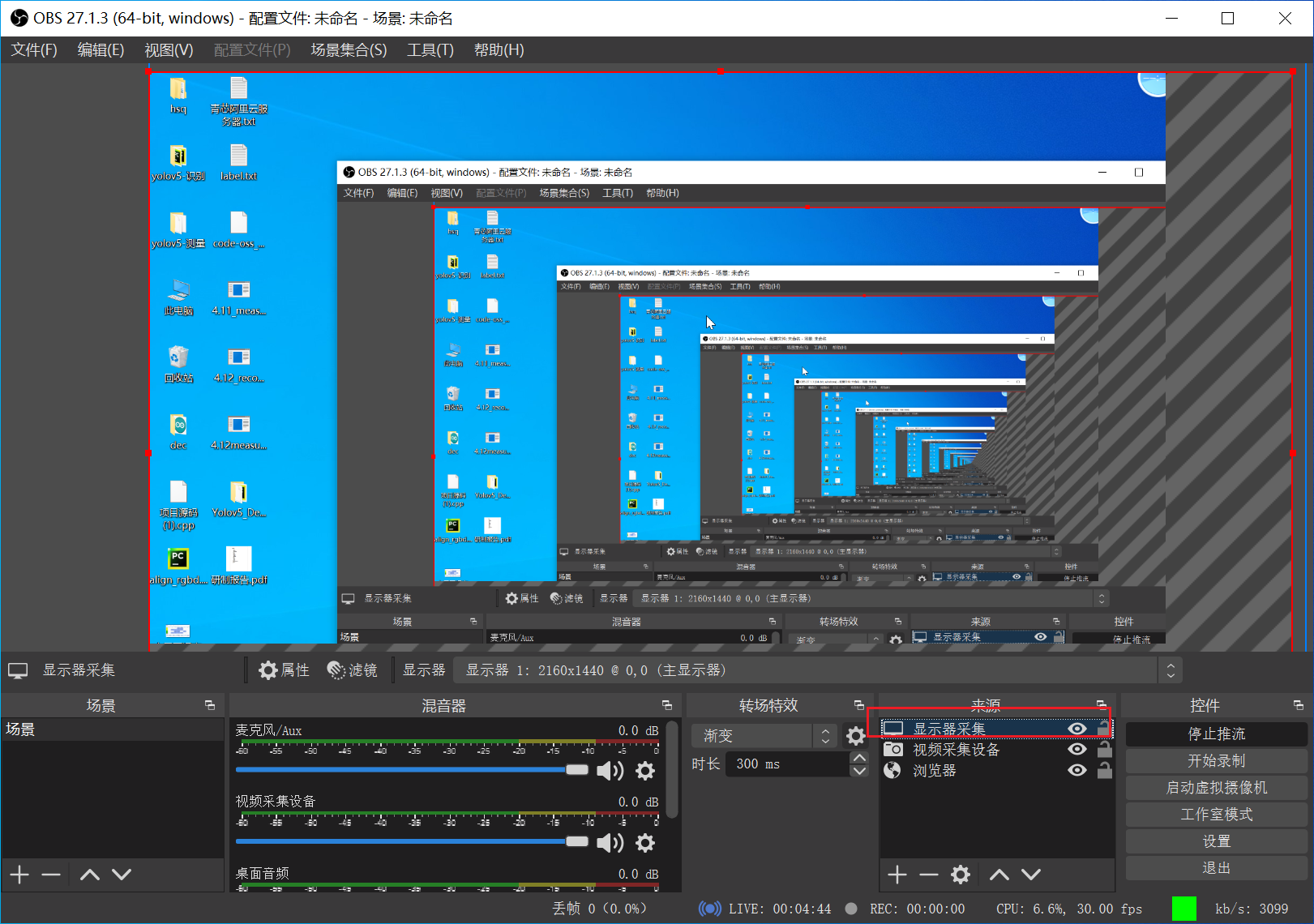Move scene down arrow
The image size is (1314, 924).
click(122, 875)
